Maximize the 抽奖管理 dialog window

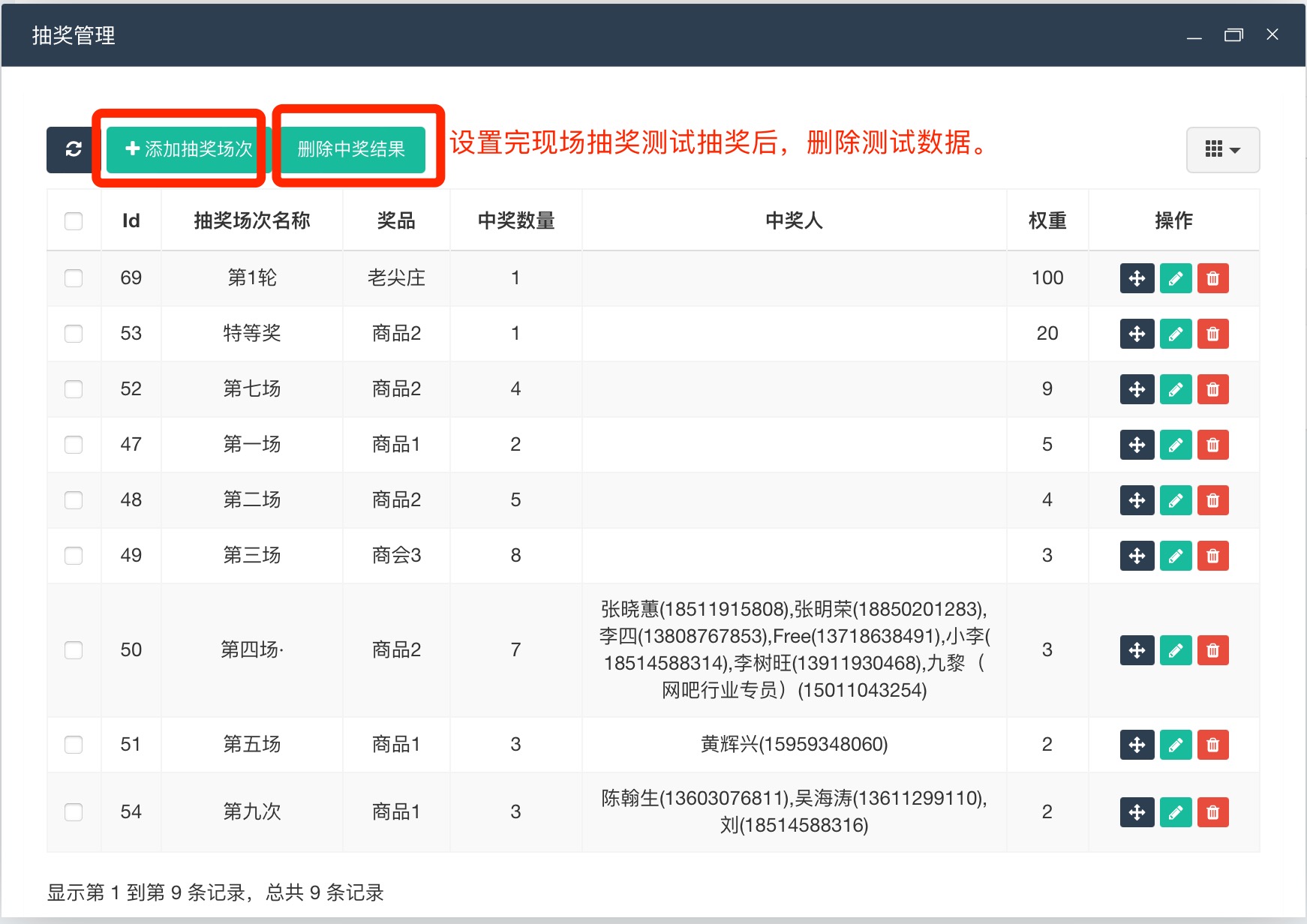click(1233, 35)
